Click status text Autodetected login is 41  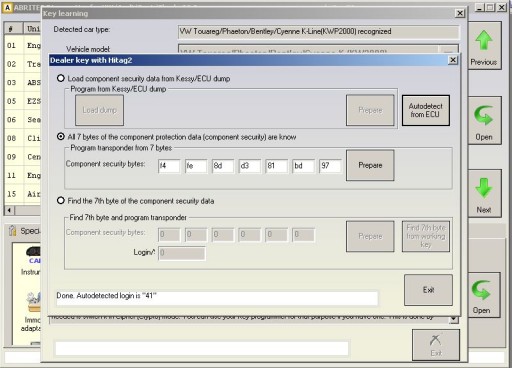(107, 296)
